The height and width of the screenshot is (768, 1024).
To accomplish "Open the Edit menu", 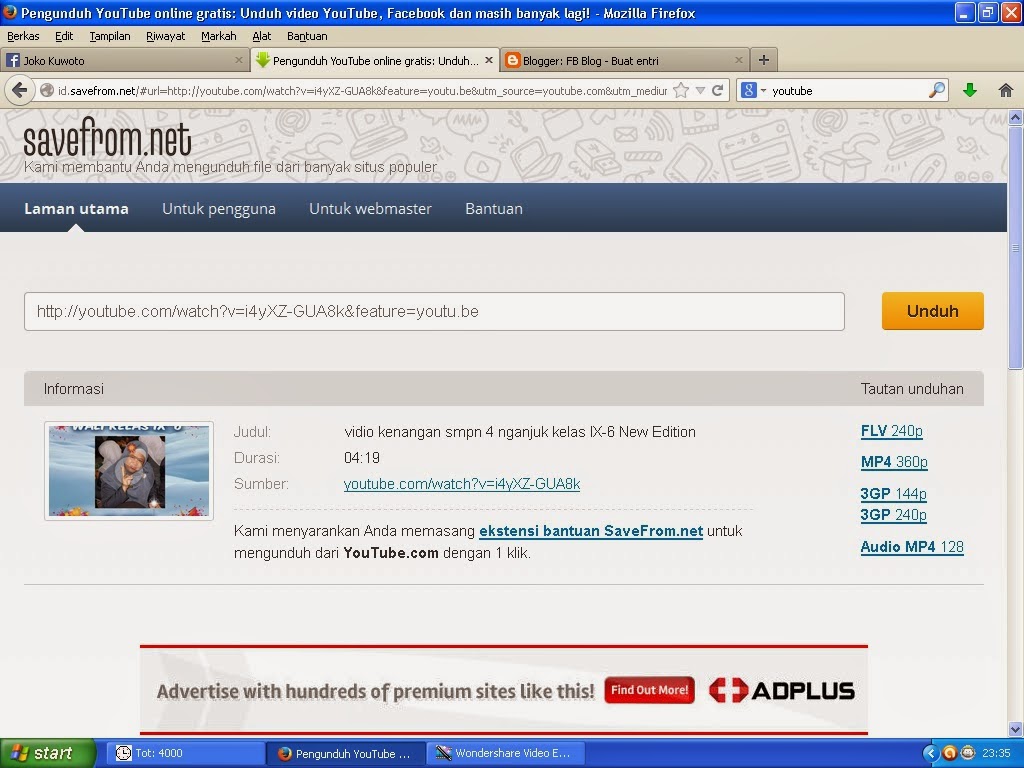I will (x=64, y=36).
